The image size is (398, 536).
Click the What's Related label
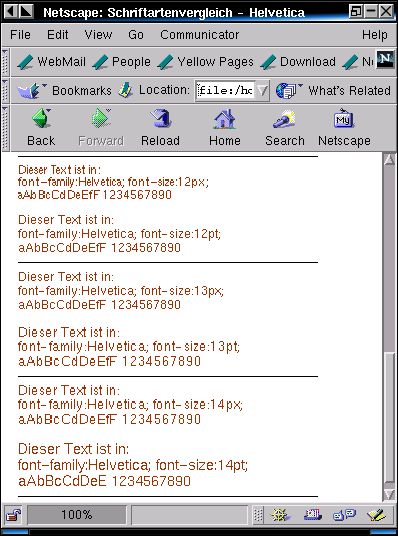pos(349,91)
